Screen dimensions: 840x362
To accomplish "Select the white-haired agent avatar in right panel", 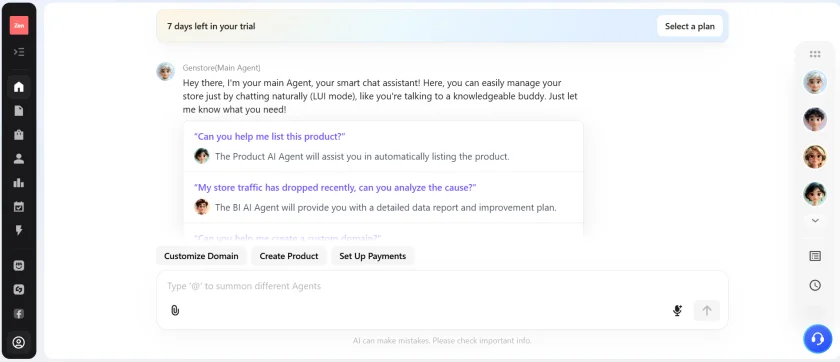I will click(815, 82).
